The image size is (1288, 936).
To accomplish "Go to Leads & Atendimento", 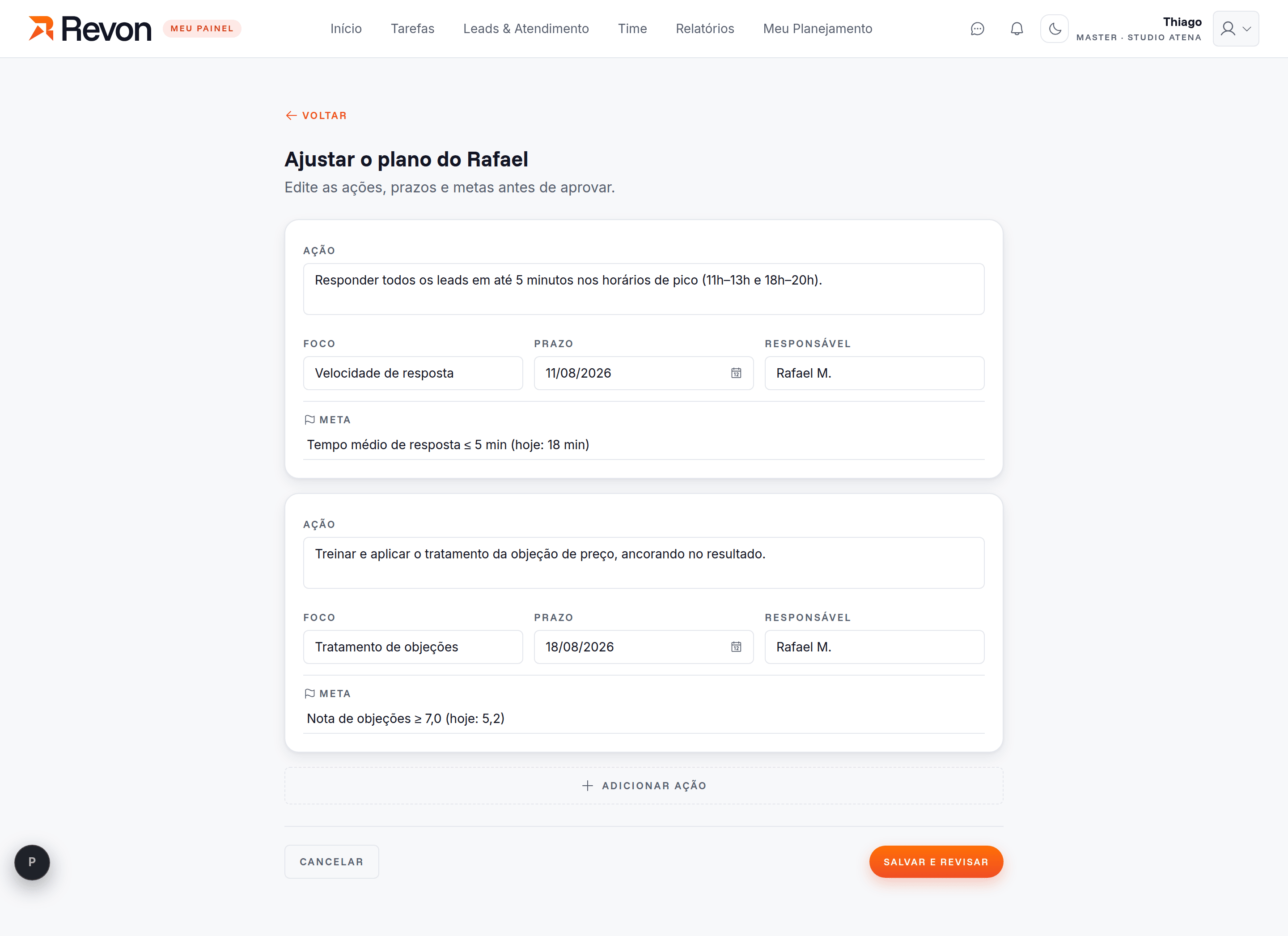I will click(526, 29).
